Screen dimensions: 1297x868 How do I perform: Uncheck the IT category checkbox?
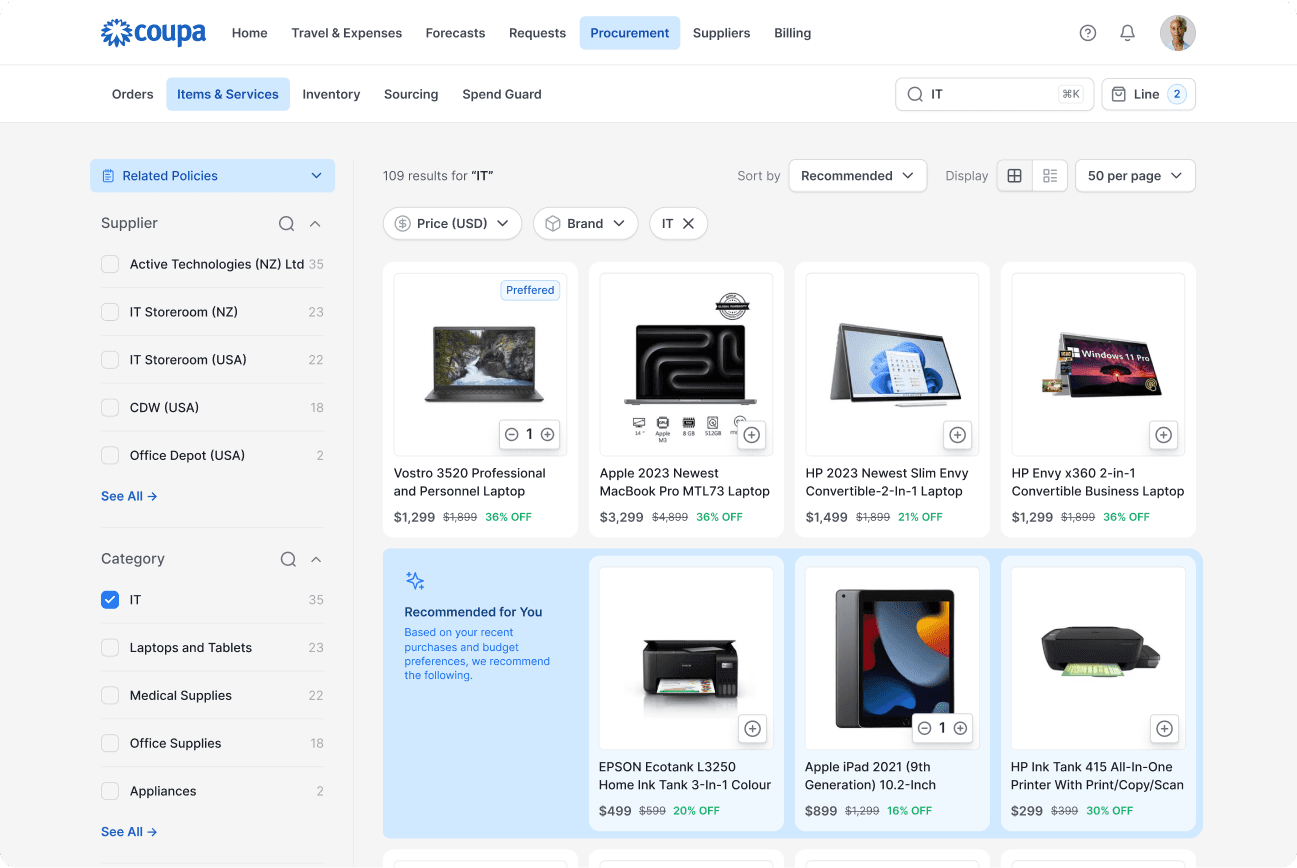click(x=110, y=600)
